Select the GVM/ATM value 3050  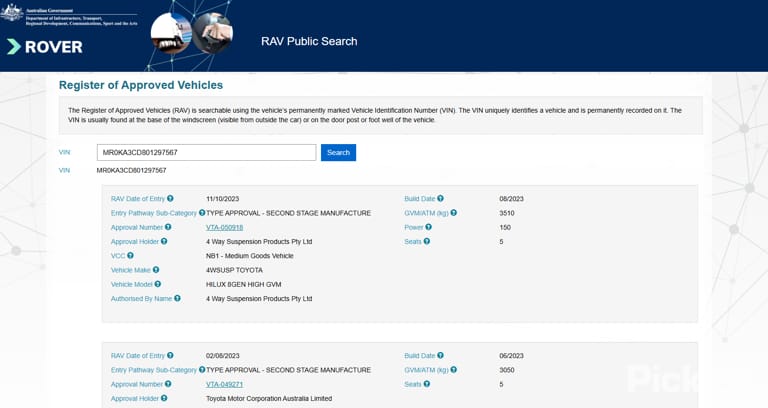[x=507, y=370]
